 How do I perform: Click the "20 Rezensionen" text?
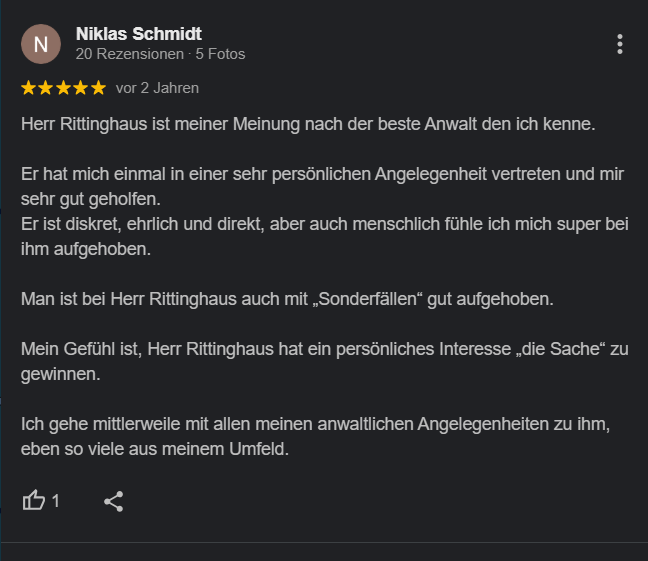click(129, 54)
